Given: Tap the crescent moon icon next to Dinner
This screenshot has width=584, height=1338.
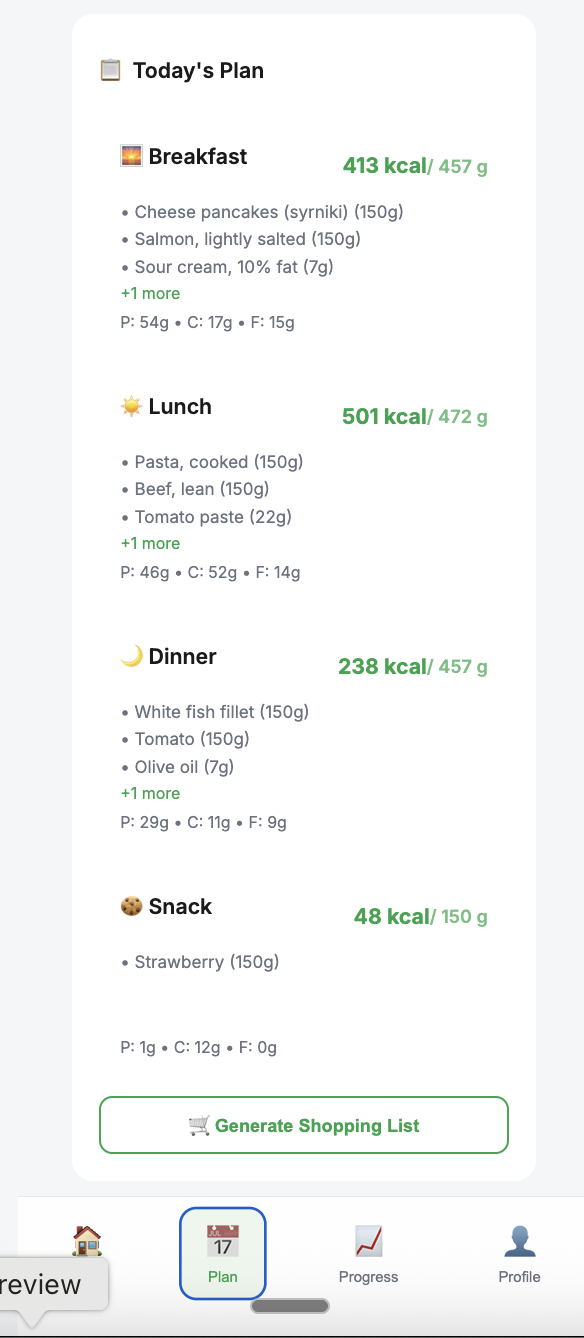Looking at the screenshot, I should pyautogui.click(x=130, y=656).
